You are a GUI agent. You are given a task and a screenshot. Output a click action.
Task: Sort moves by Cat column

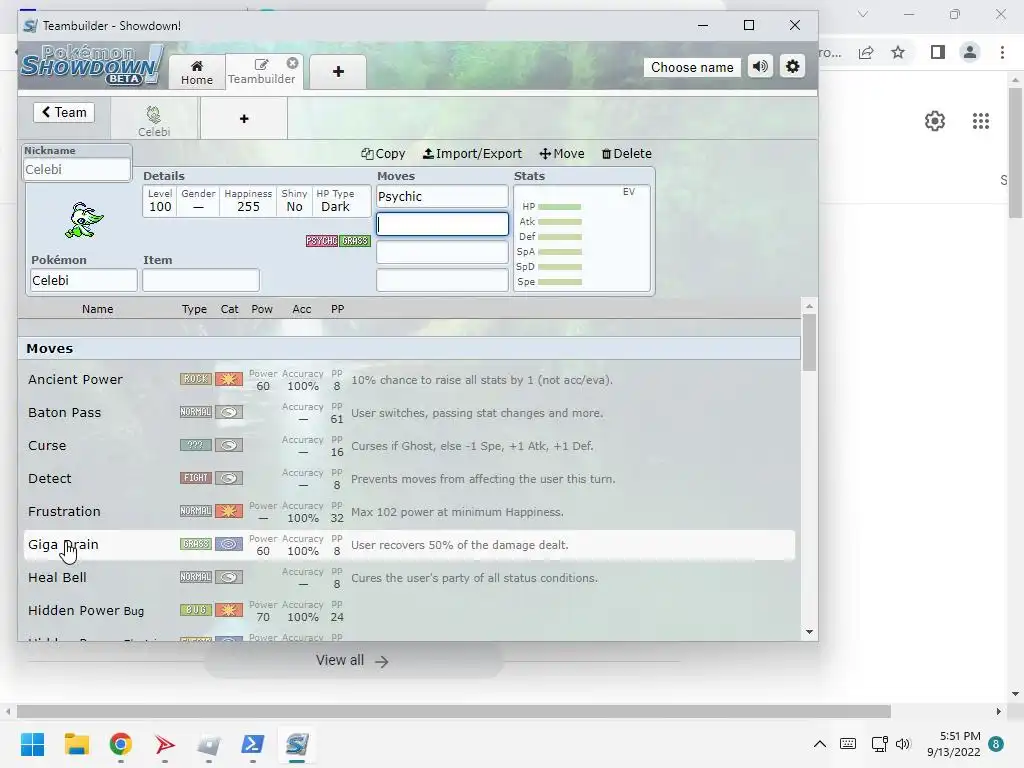229,309
